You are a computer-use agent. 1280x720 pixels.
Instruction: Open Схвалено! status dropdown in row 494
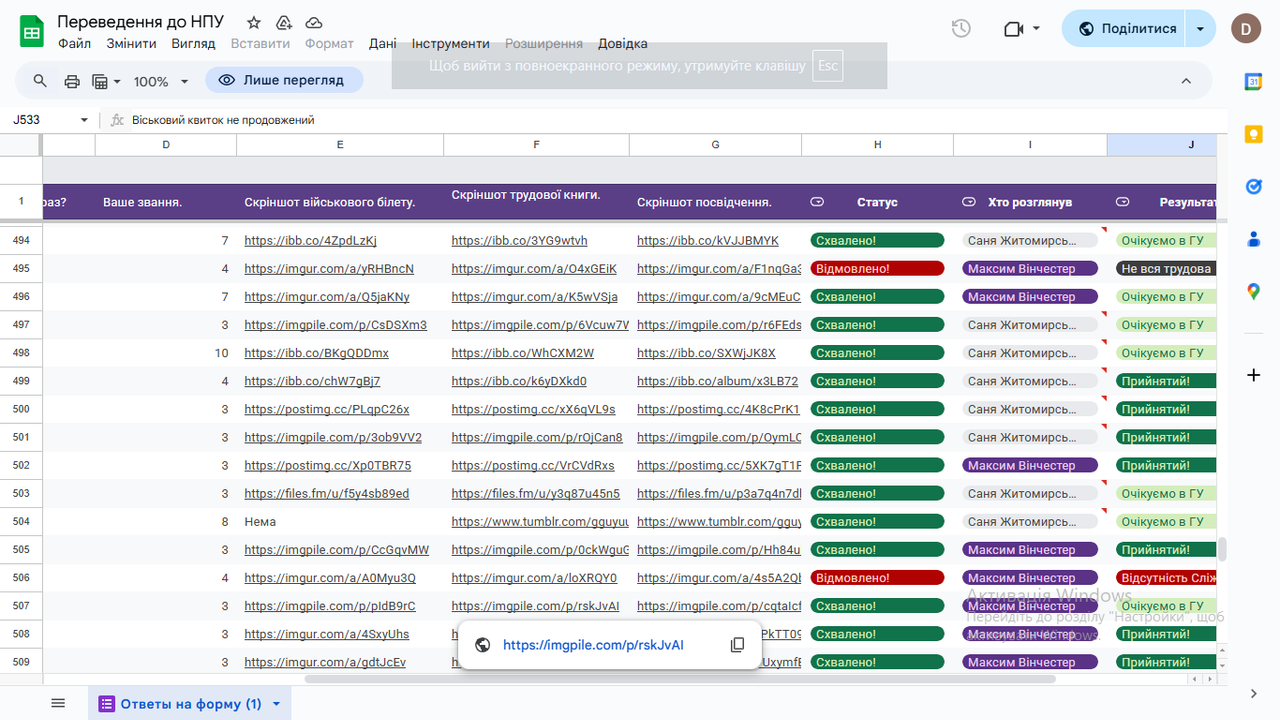[877, 240]
